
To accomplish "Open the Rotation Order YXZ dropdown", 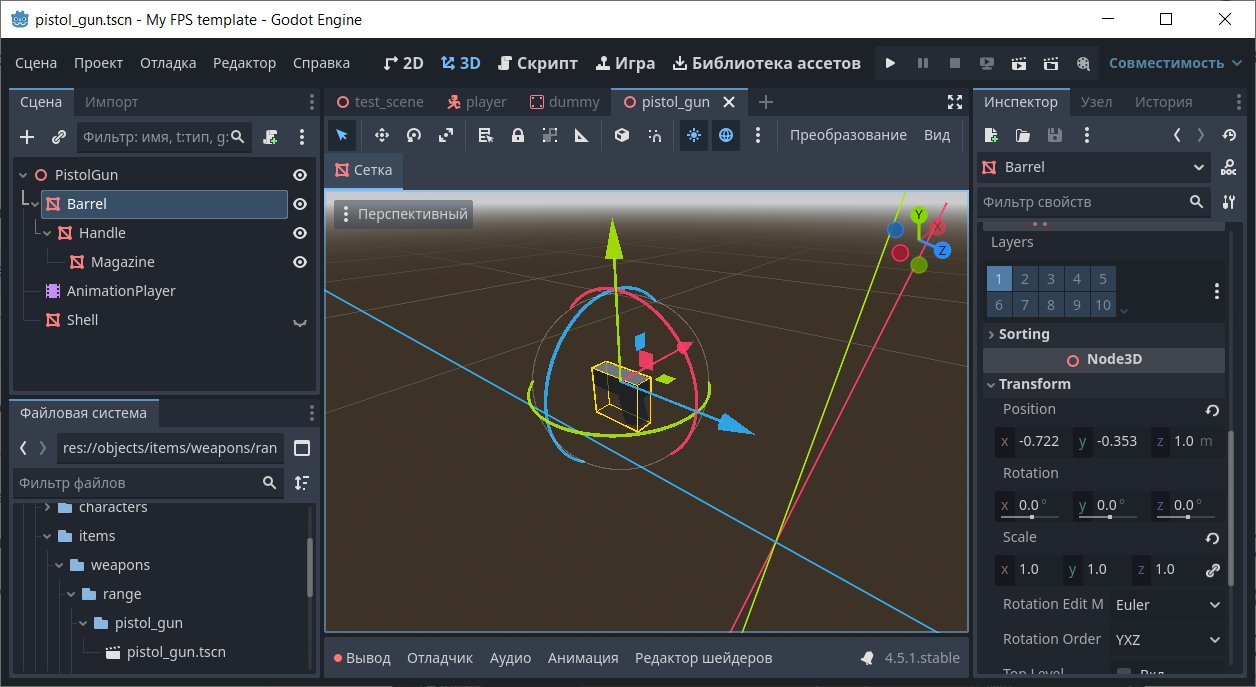I will 1168,639.
